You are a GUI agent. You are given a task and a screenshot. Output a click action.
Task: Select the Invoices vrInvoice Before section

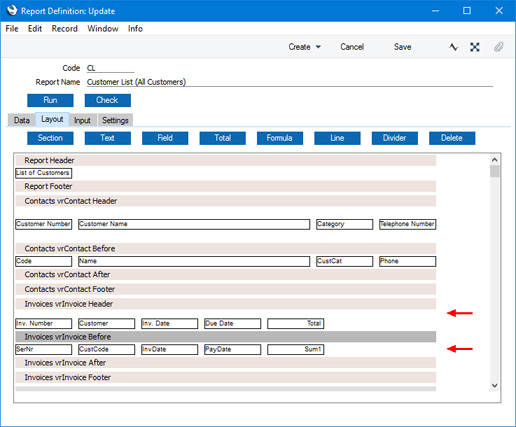pos(226,337)
